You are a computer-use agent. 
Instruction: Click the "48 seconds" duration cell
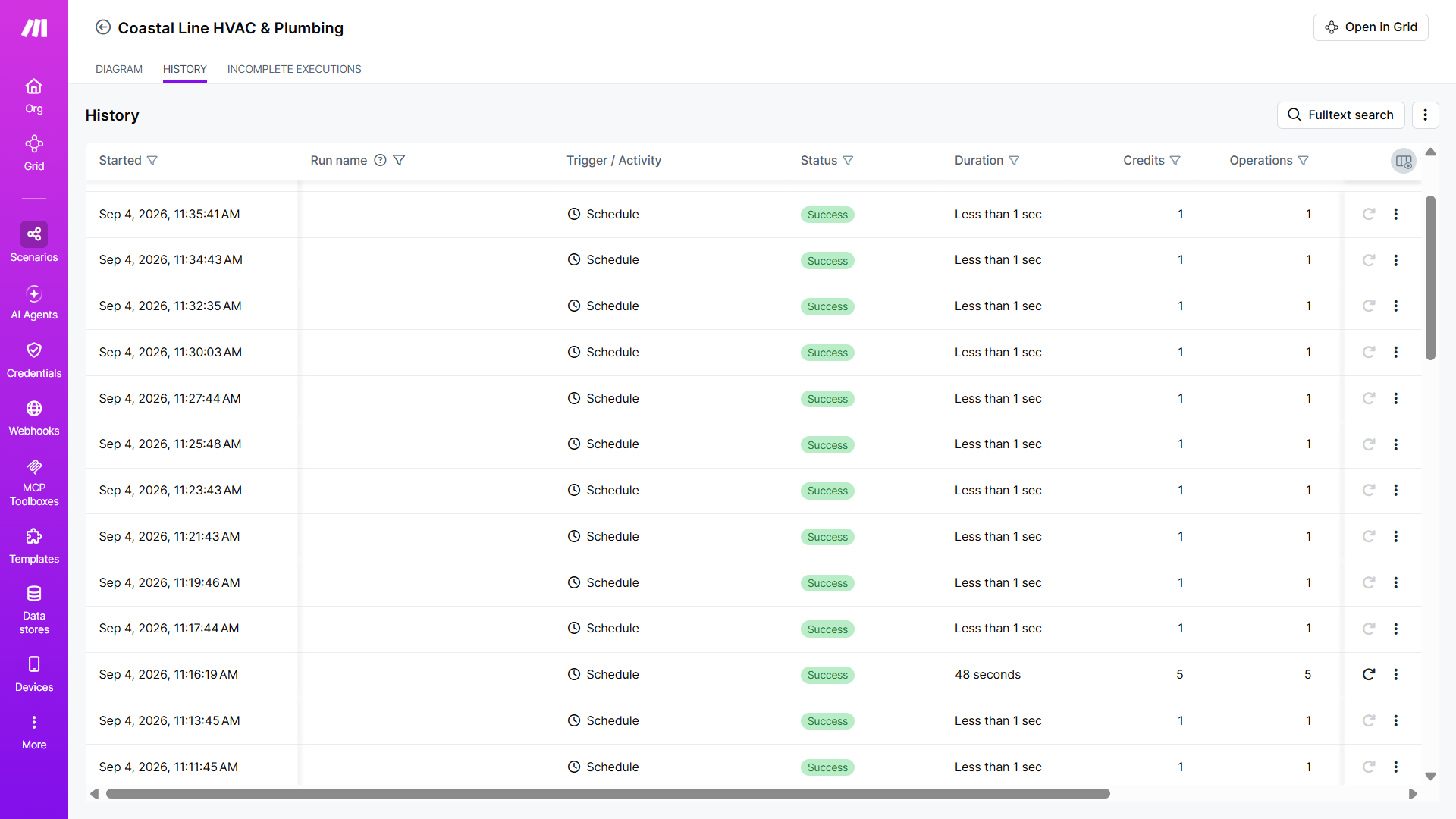[987, 674]
